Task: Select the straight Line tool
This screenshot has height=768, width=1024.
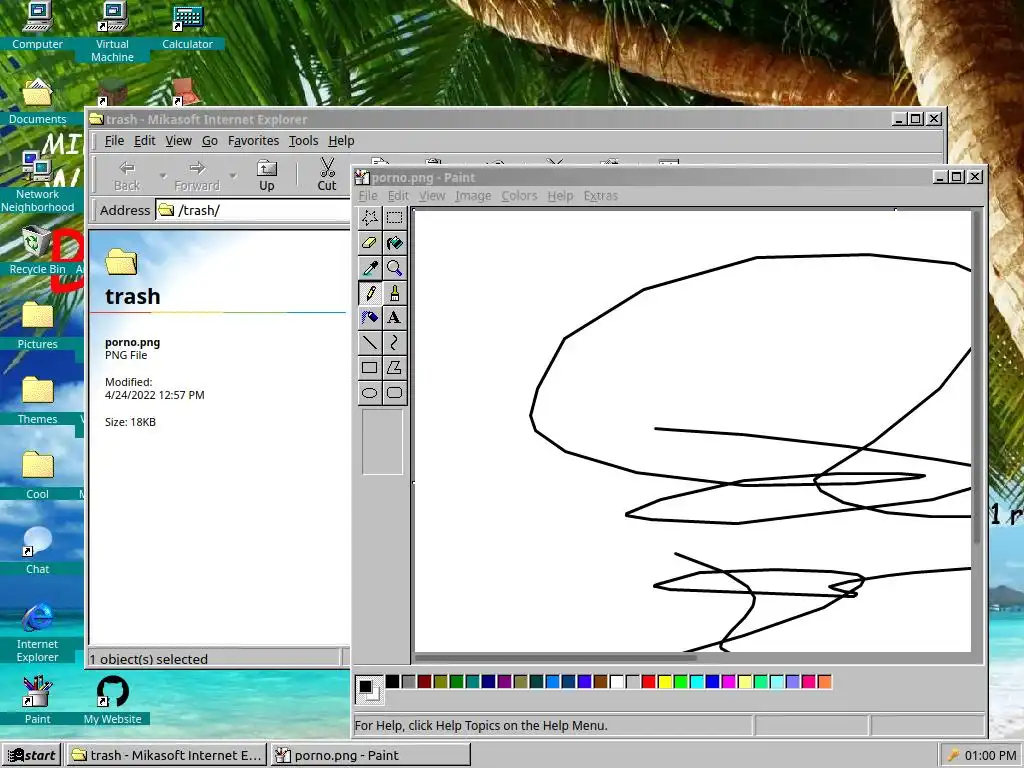Action: click(x=370, y=342)
